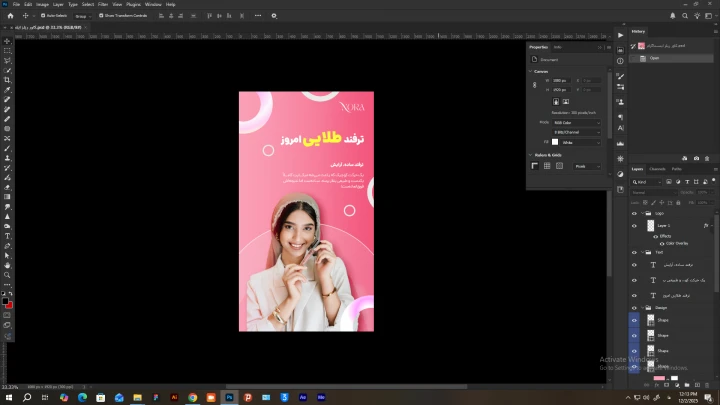Set canvas to landscape orientation
720x405 pixels.
565,101
